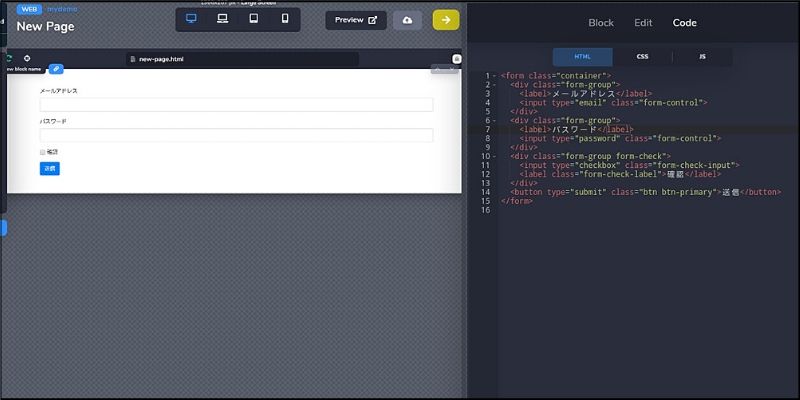
Task: Click the label パスワード code on line 7
Action: tap(577, 130)
